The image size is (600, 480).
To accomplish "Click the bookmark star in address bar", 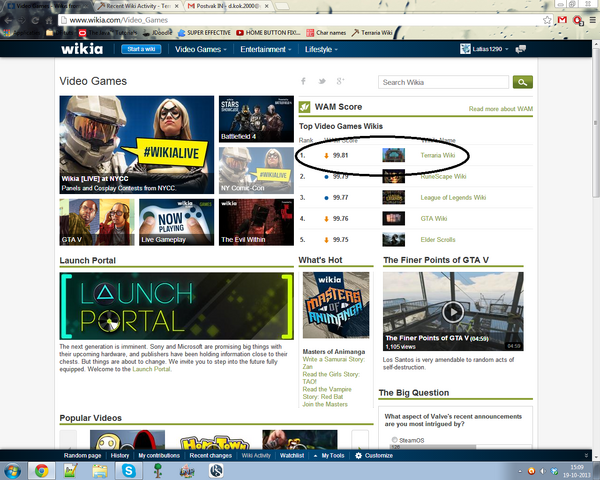I will tap(547, 20).
